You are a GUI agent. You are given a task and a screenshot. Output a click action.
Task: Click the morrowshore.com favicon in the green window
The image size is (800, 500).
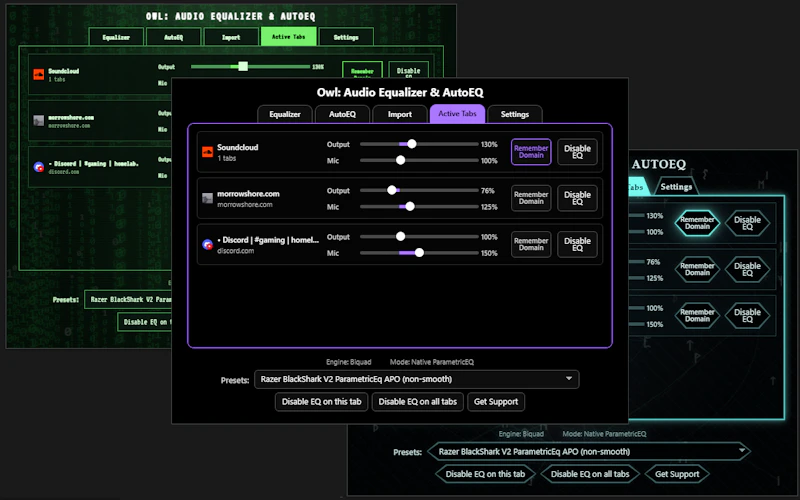[38, 121]
